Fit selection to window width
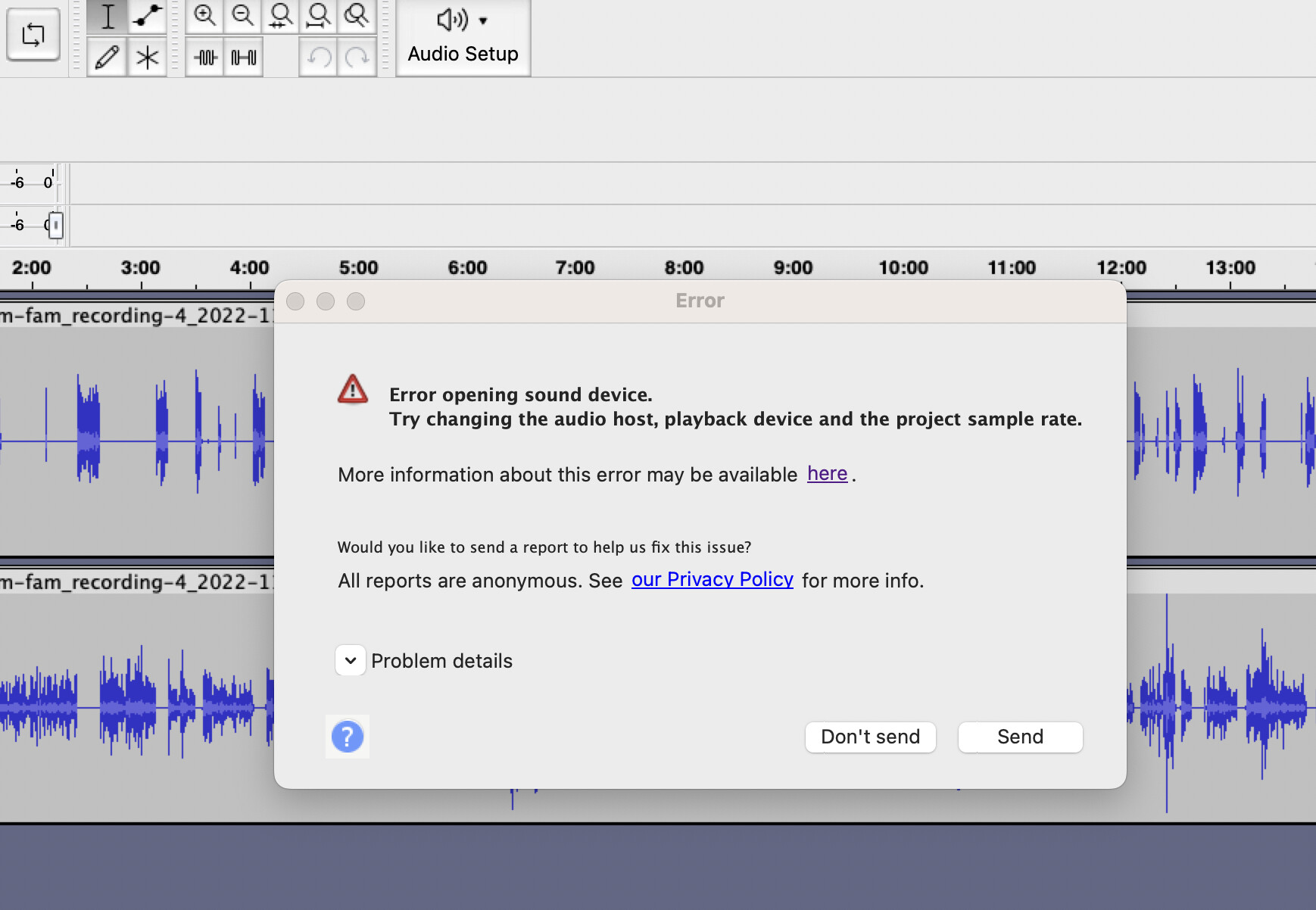Viewport: 1316px width, 910px height. coord(281,14)
